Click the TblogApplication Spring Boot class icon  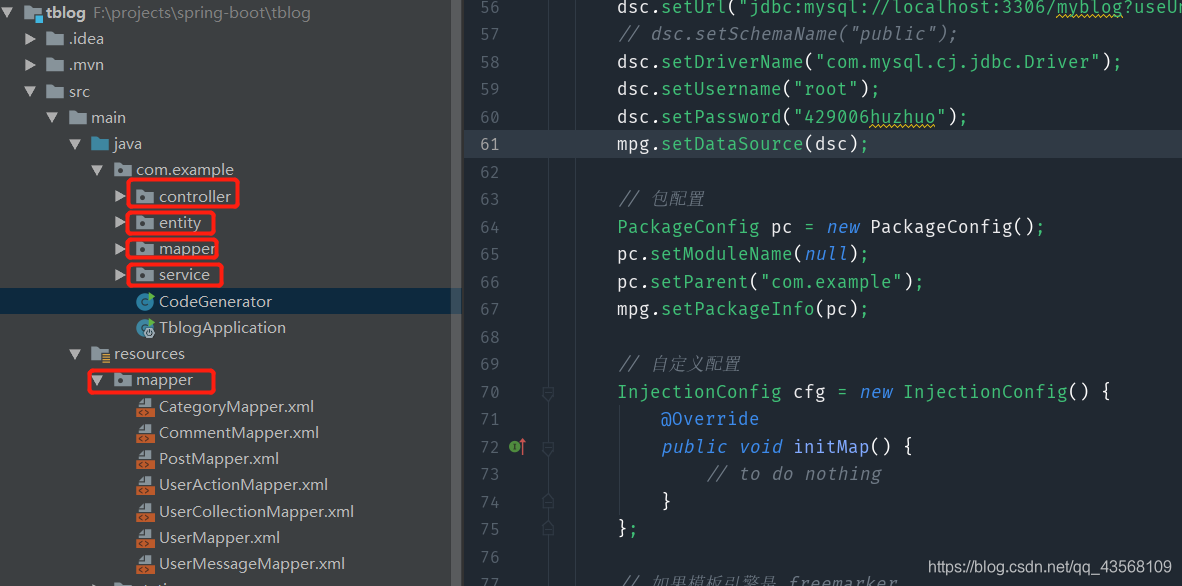pos(145,328)
